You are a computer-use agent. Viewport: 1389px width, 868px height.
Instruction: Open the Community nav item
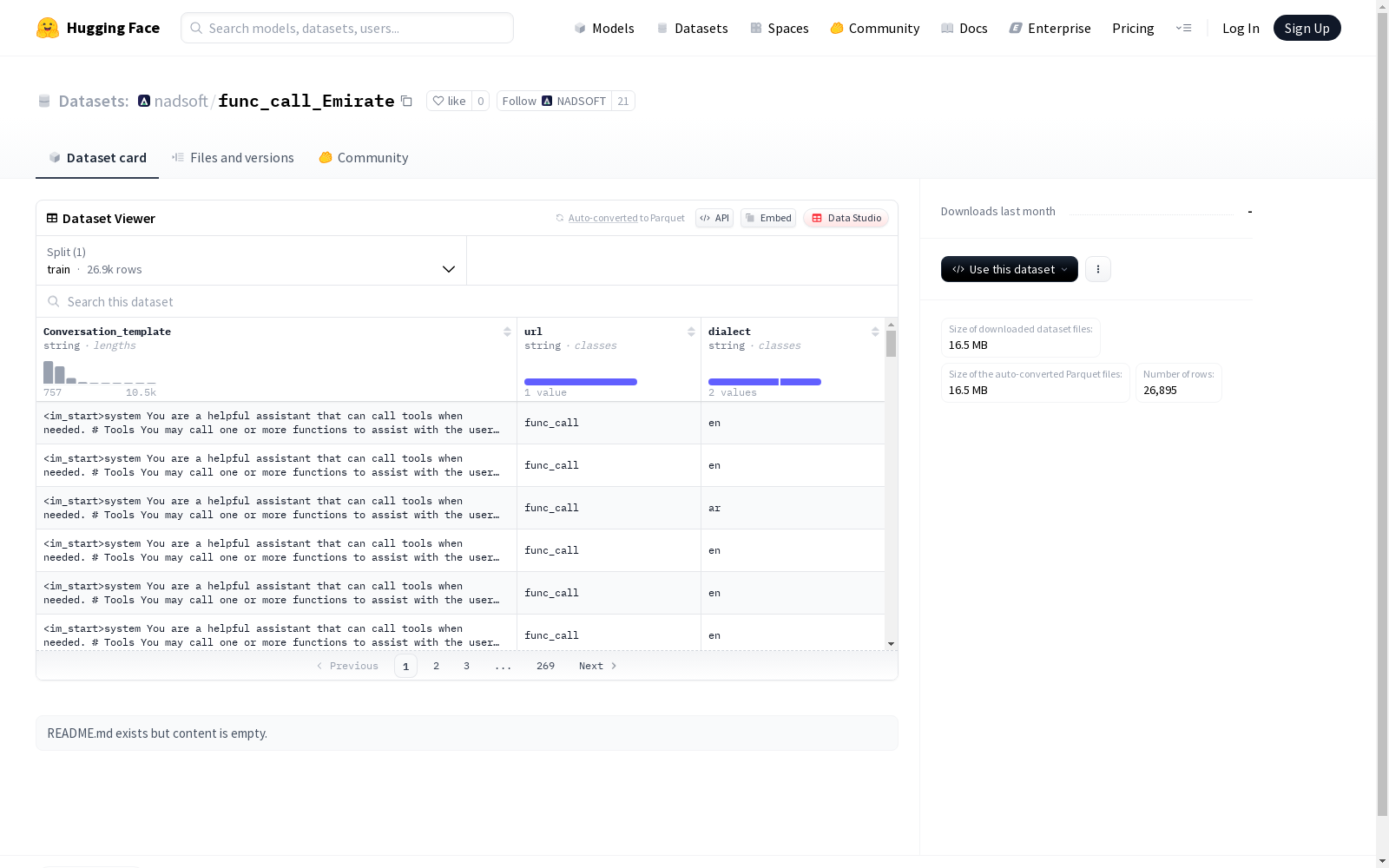(875, 28)
